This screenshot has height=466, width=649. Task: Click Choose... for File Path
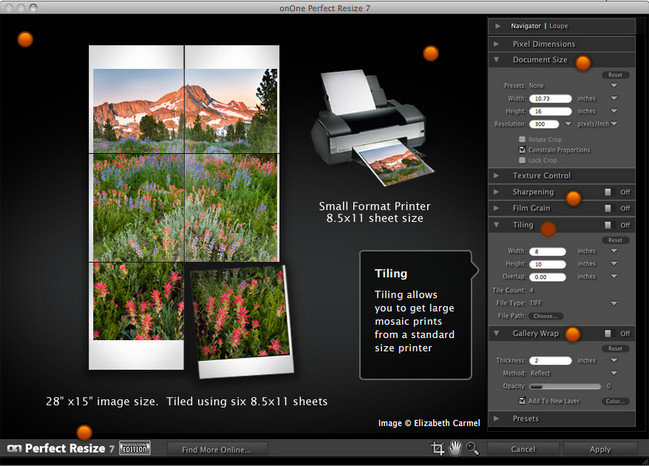pyautogui.click(x=545, y=316)
